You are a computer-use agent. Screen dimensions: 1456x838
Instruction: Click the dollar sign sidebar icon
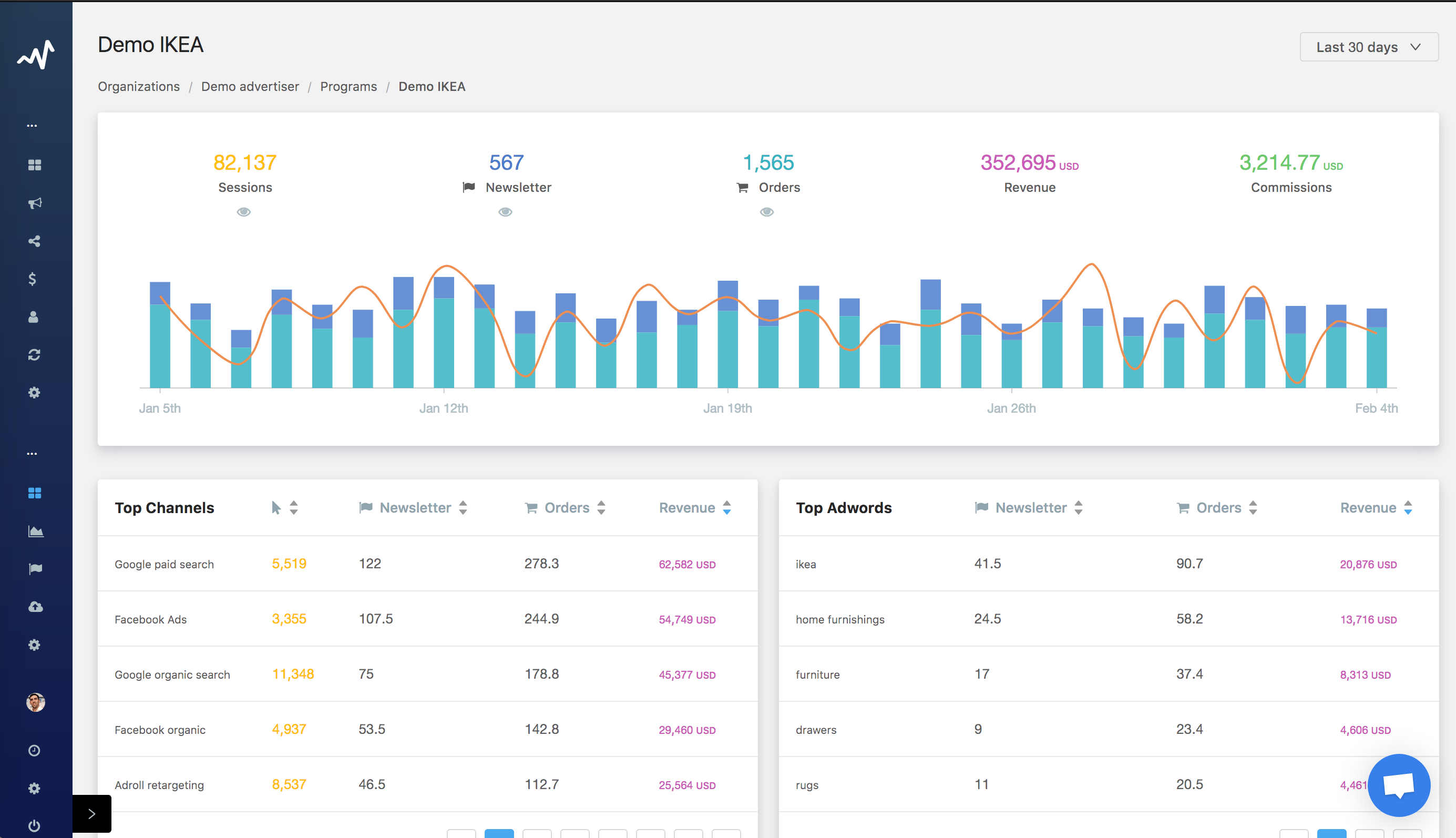pos(33,279)
